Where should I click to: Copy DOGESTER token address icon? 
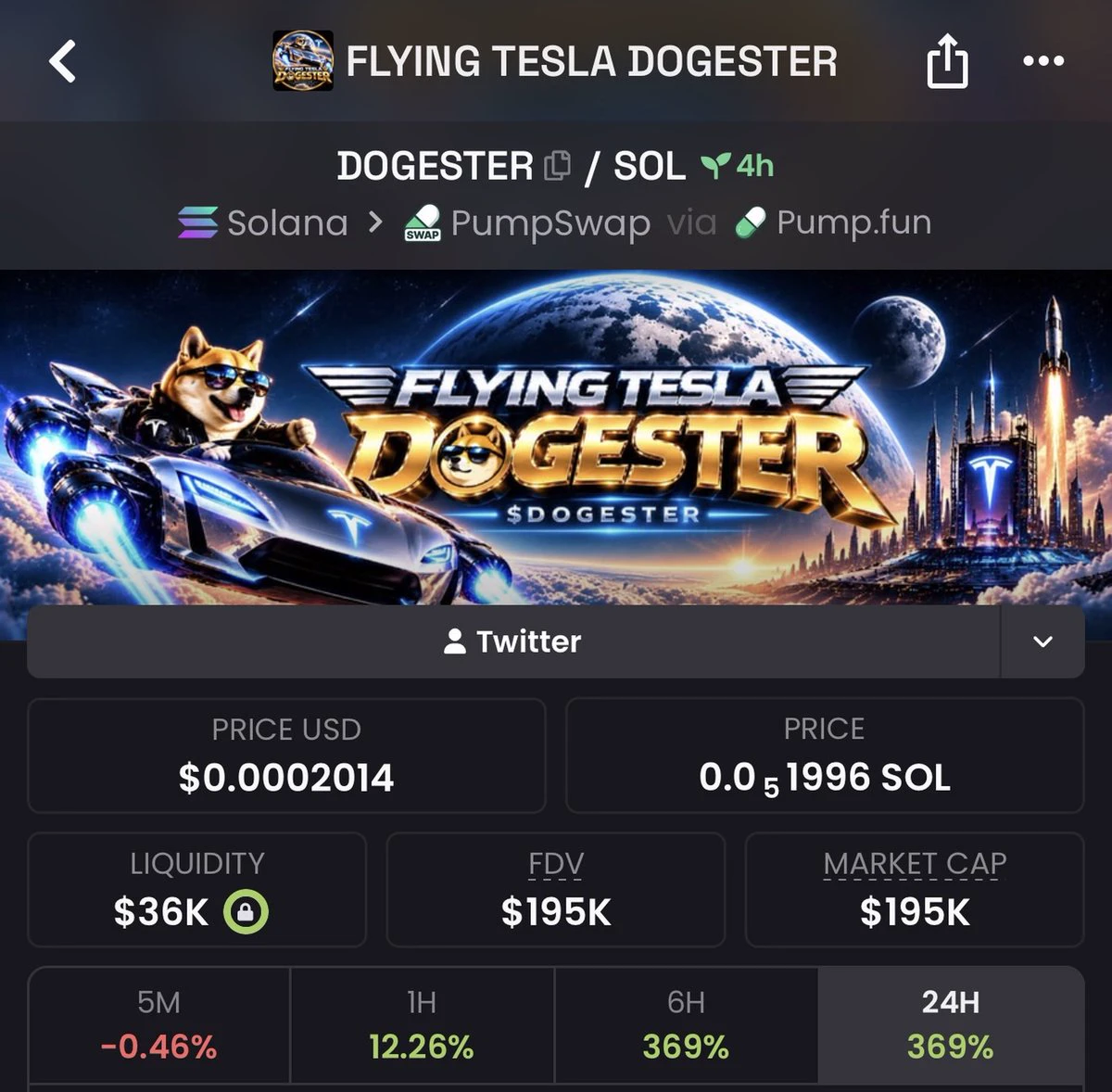(557, 166)
